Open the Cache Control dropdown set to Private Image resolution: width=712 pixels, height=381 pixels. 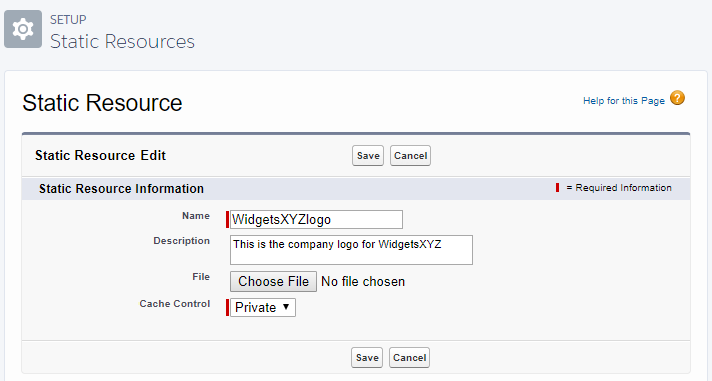click(263, 307)
